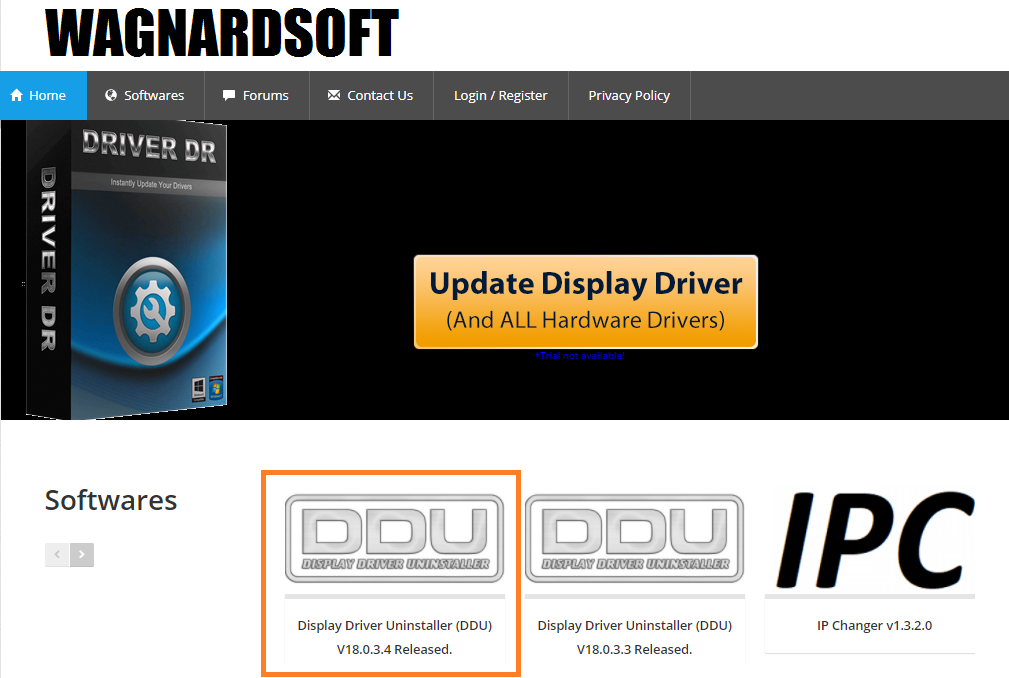
Task: Show next softwares with right arrow
Action: tap(82, 554)
